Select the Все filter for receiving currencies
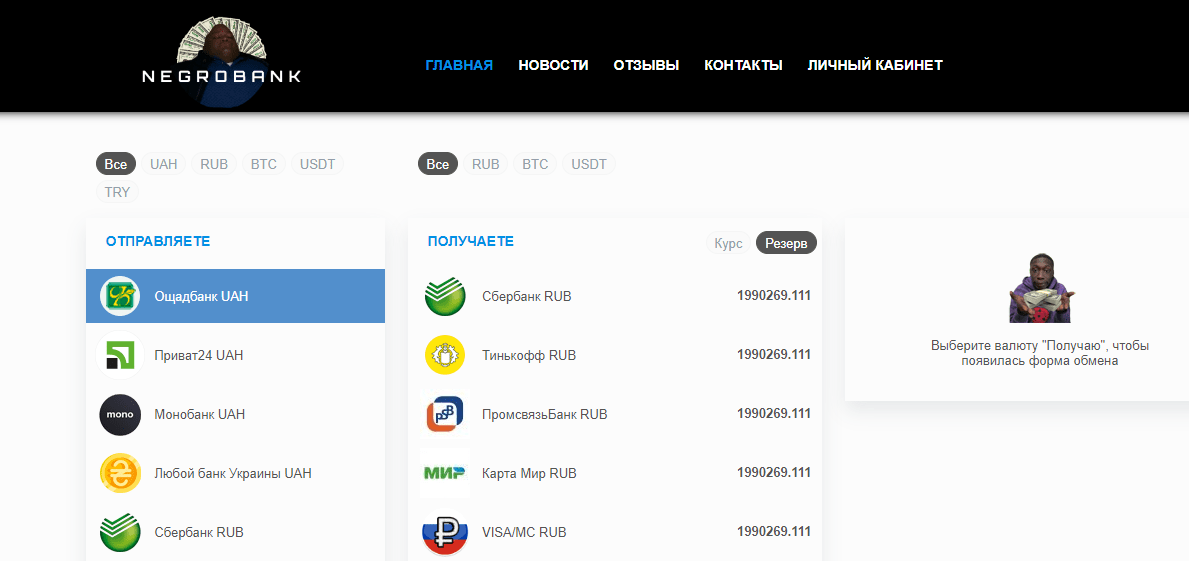Image resolution: width=1189 pixels, height=561 pixels. click(438, 164)
